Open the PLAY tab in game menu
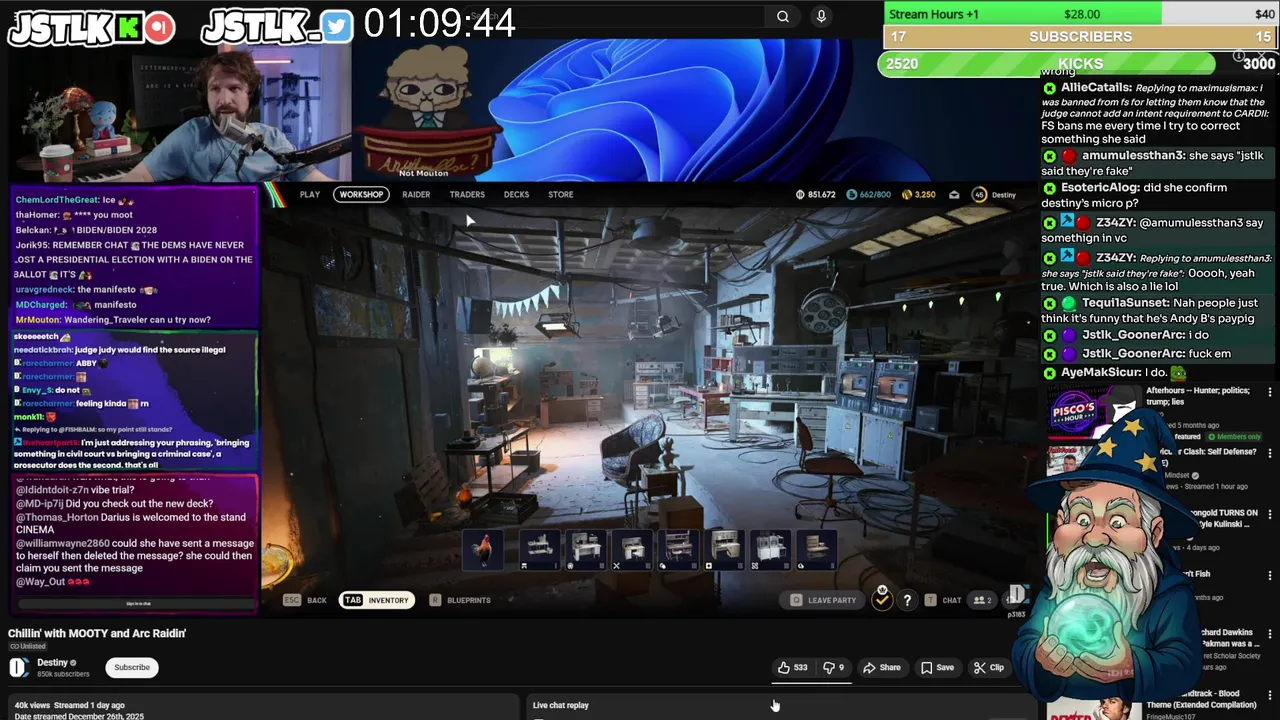The height and width of the screenshot is (720, 1280). tap(310, 194)
